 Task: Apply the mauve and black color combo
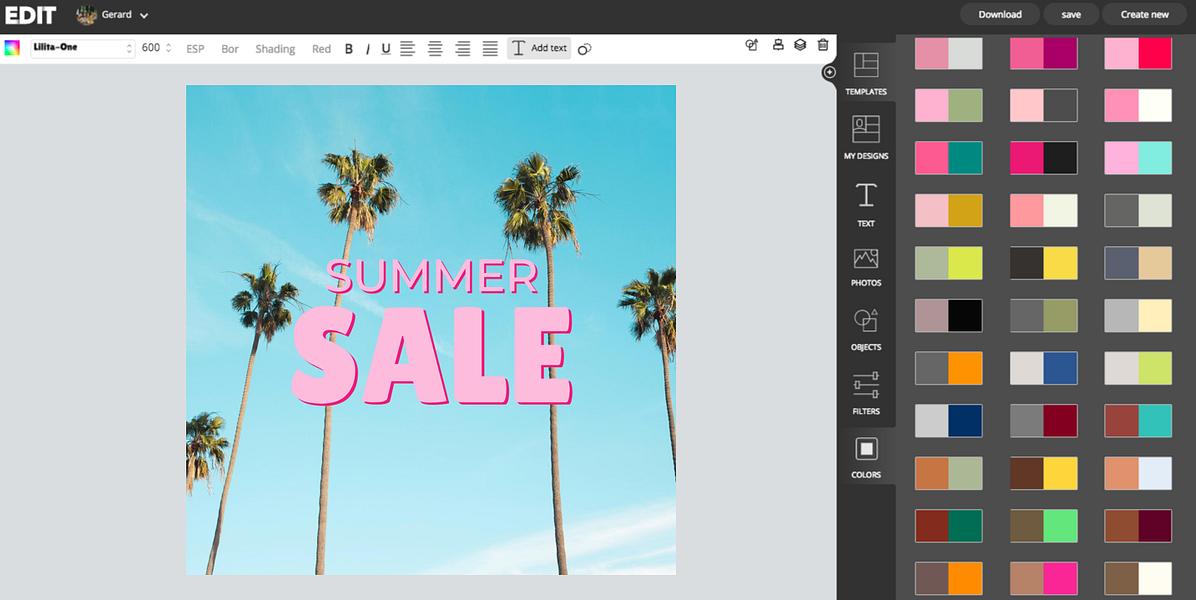click(x=949, y=316)
